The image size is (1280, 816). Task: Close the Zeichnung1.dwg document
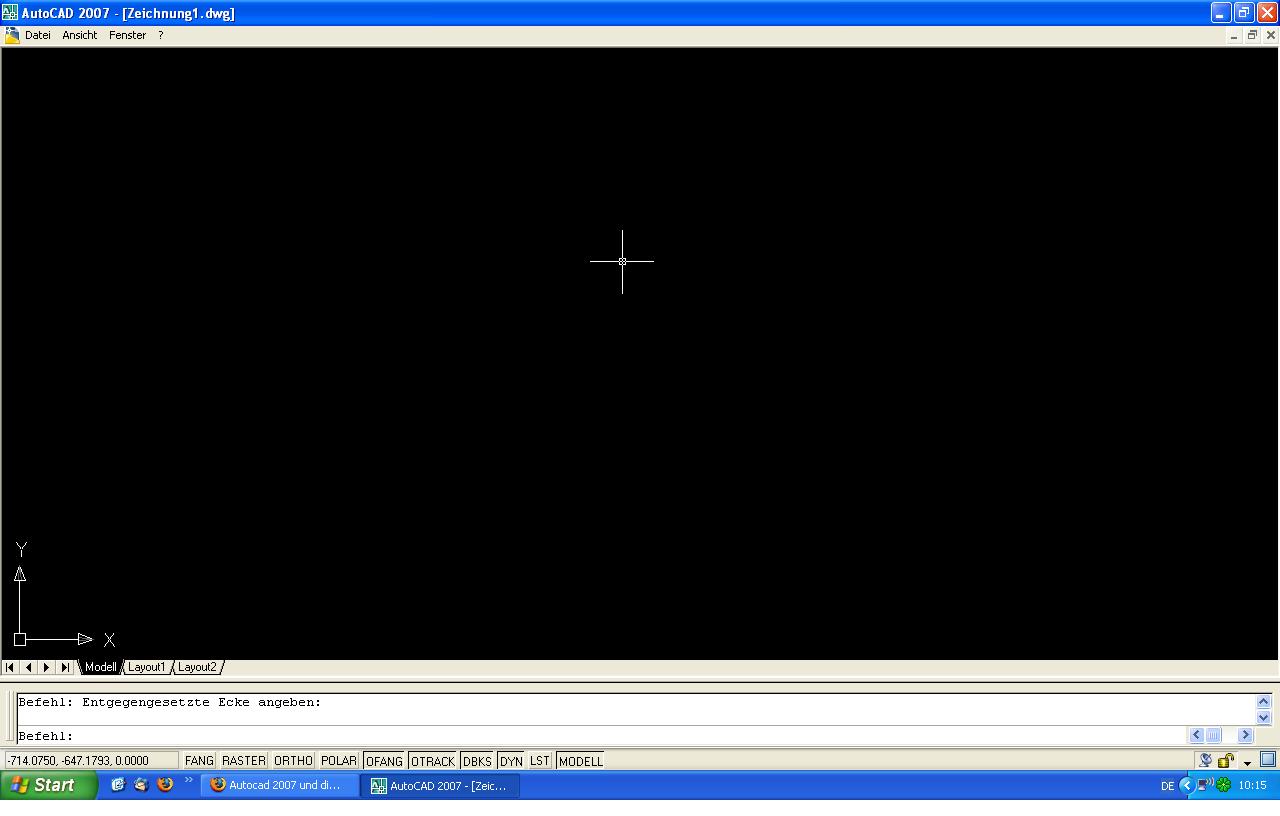[1271, 35]
